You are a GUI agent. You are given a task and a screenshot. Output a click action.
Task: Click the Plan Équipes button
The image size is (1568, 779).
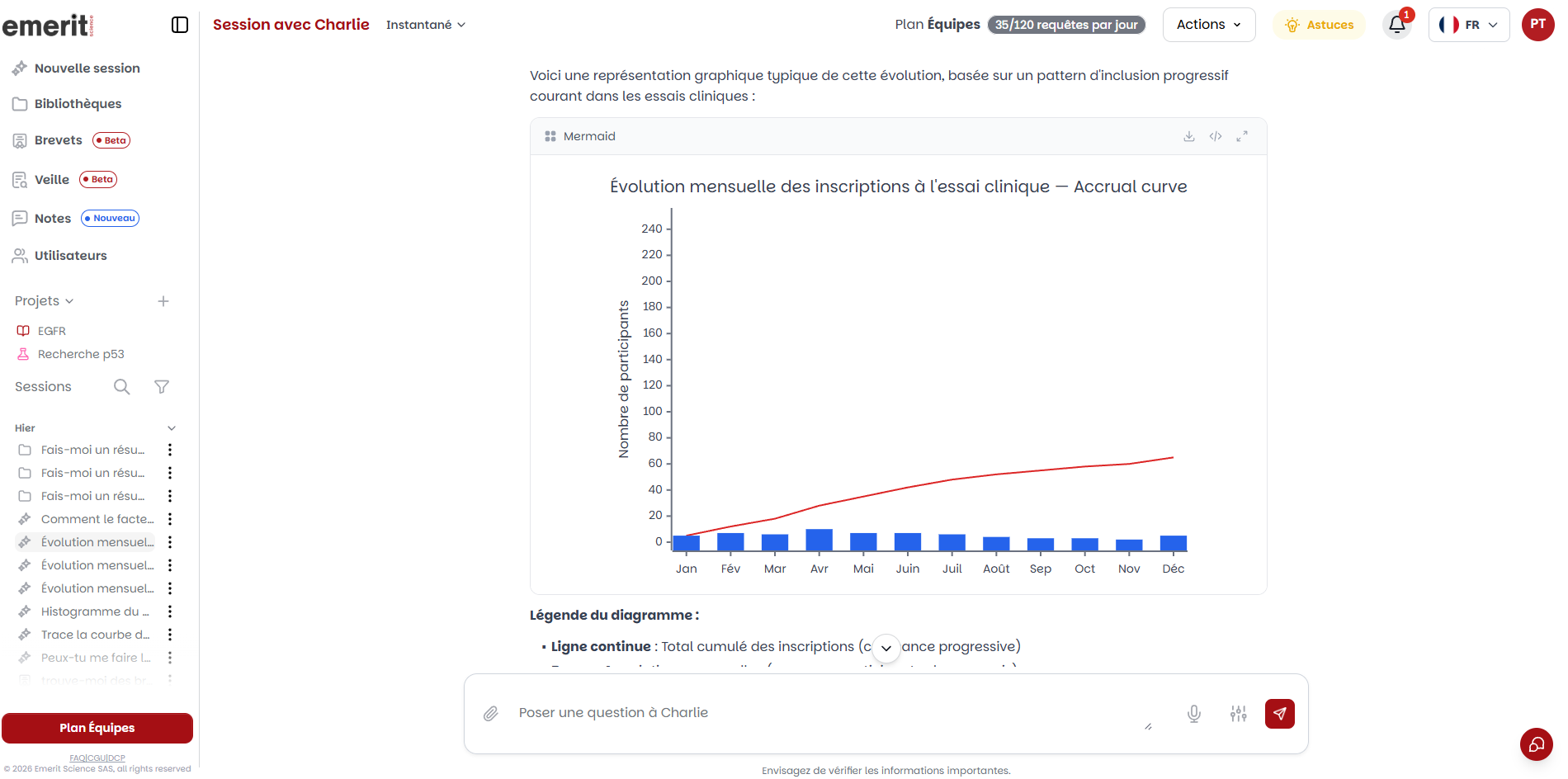[97, 728]
